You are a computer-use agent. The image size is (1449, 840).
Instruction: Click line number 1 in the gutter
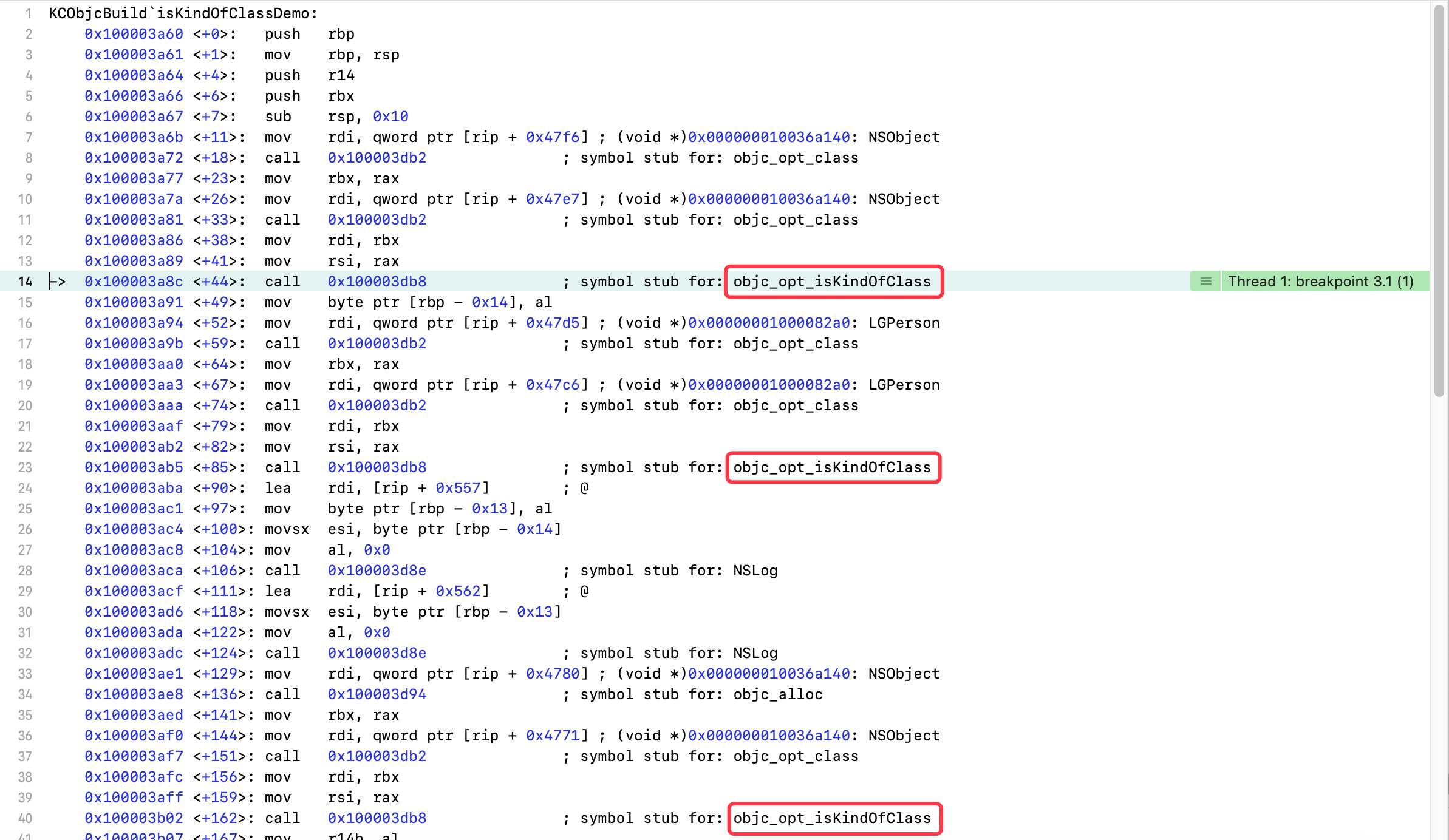28,13
